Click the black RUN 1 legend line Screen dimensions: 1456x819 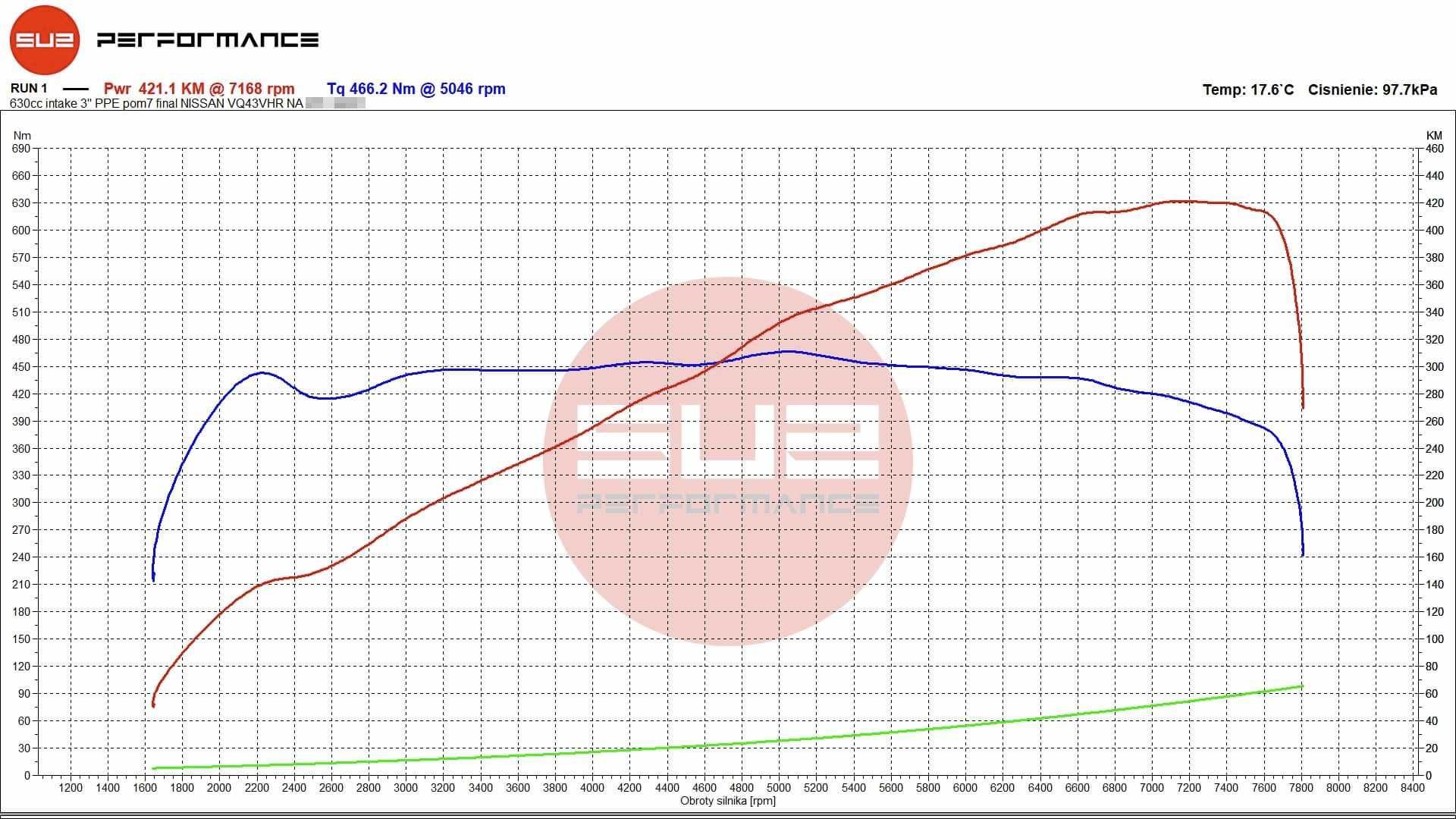click(76, 89)
